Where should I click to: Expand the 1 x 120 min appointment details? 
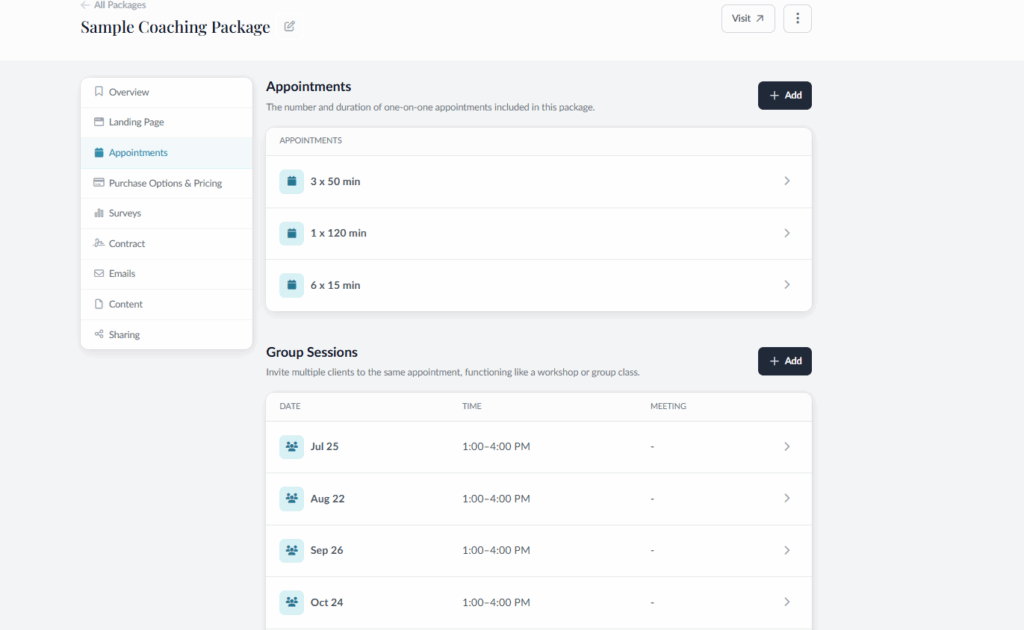787,233
